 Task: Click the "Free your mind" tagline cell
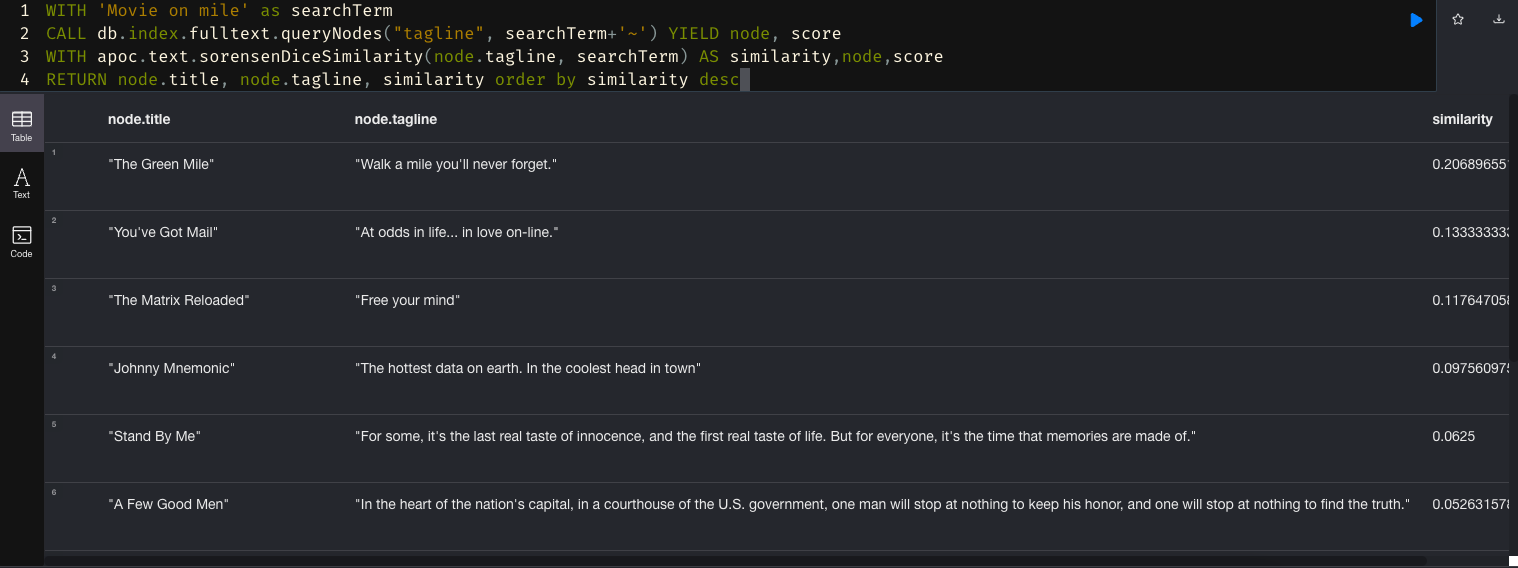pyautogui.click(x=407, y=300)
